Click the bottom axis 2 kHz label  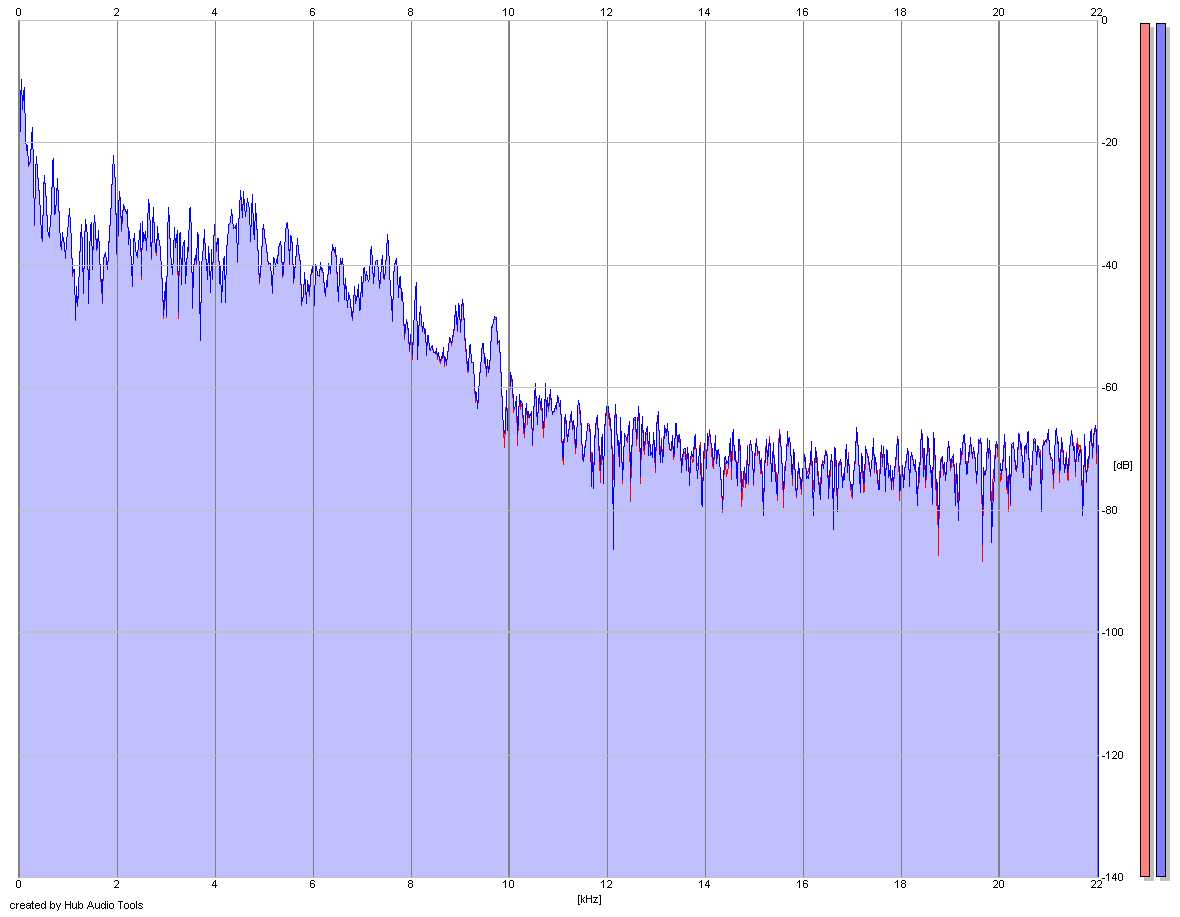[117, 885]
